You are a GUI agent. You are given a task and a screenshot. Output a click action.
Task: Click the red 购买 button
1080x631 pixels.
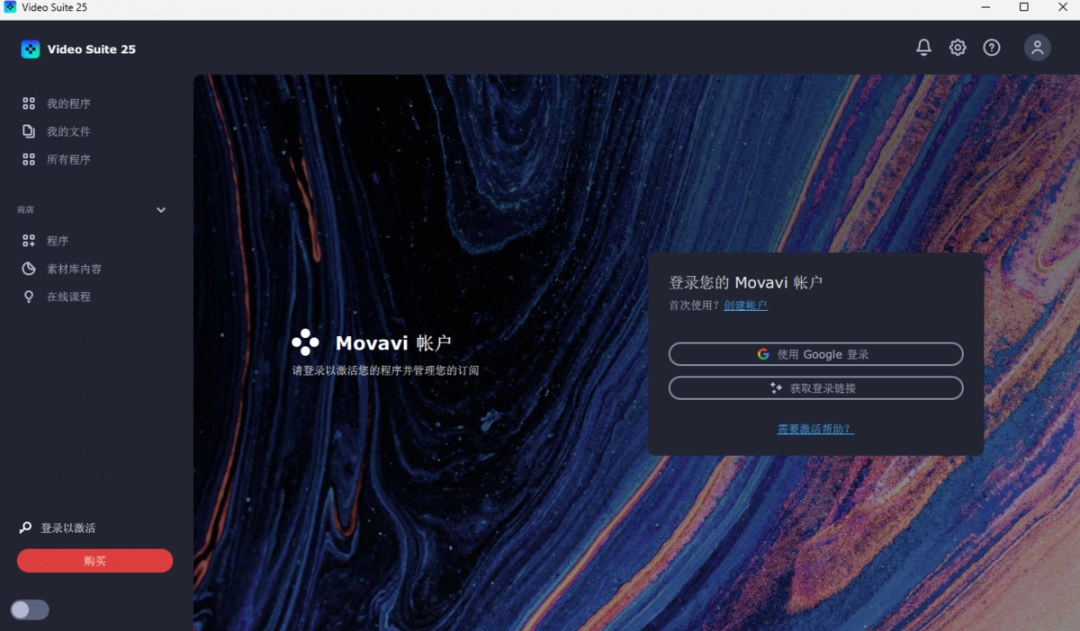click(x=95, y=561)
